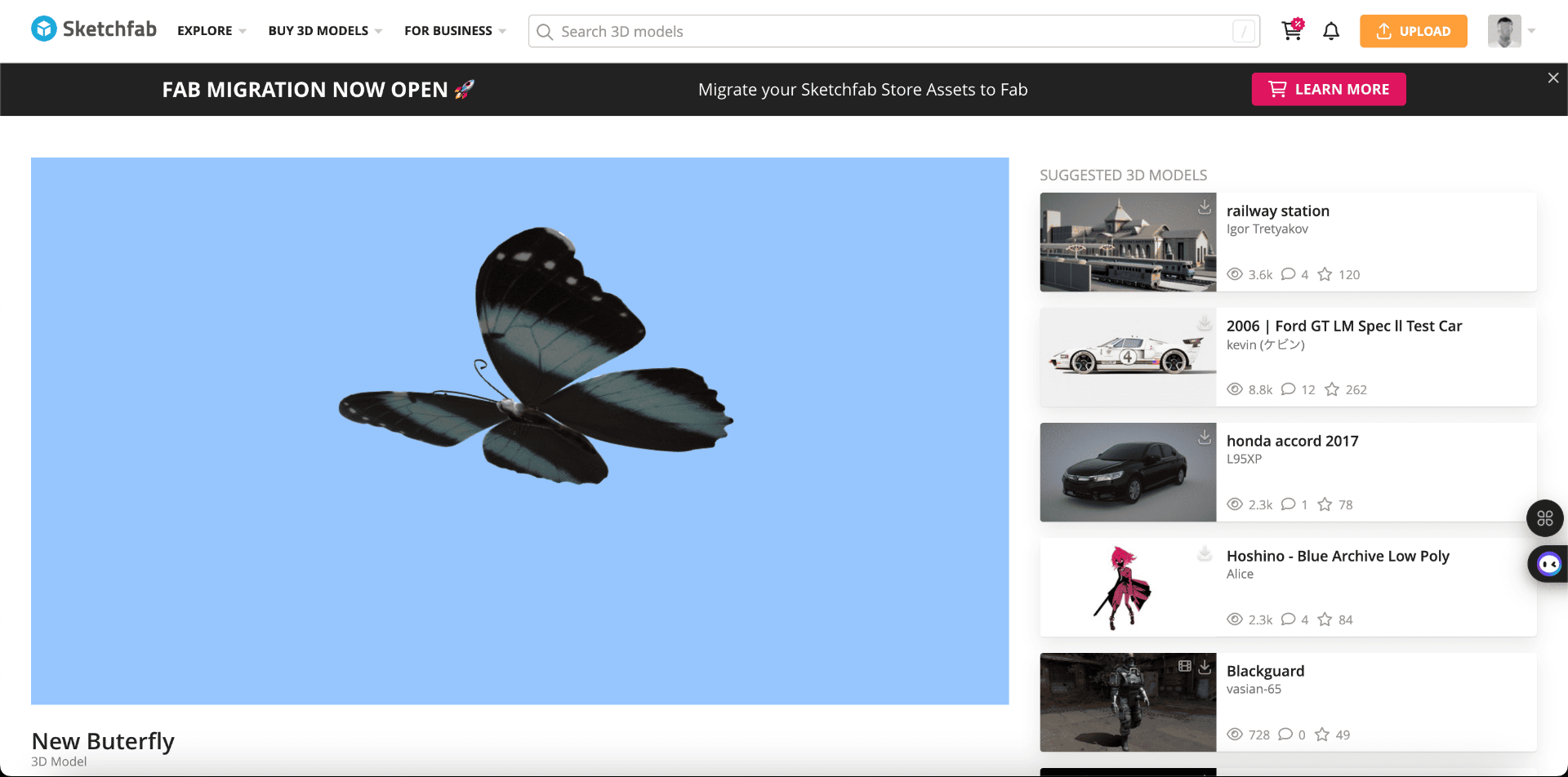Click the butterfly 3D model viewer
The height and width of the screenshot is (777, 1568).
(519, 431)
